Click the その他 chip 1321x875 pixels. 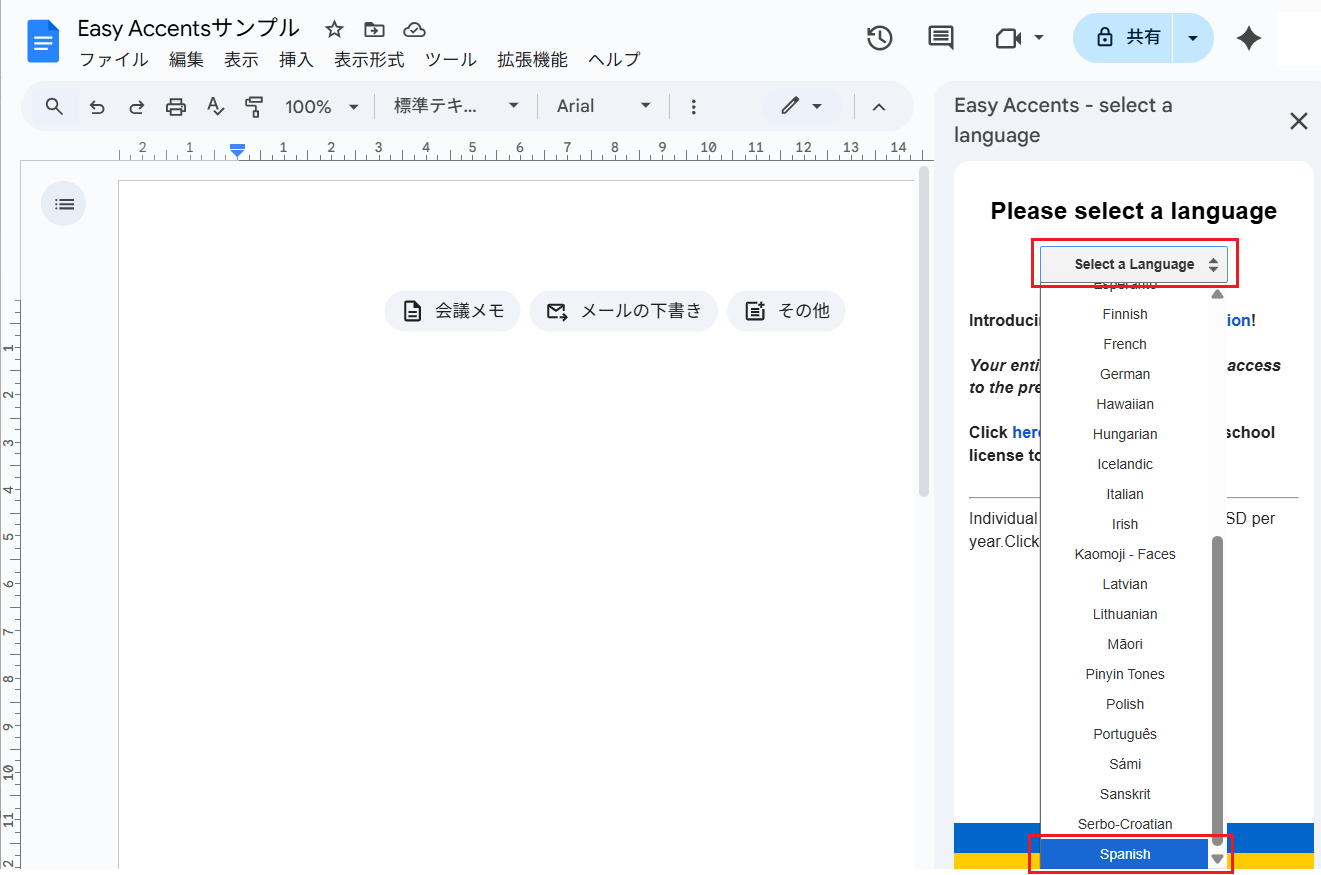coord(786,311)
